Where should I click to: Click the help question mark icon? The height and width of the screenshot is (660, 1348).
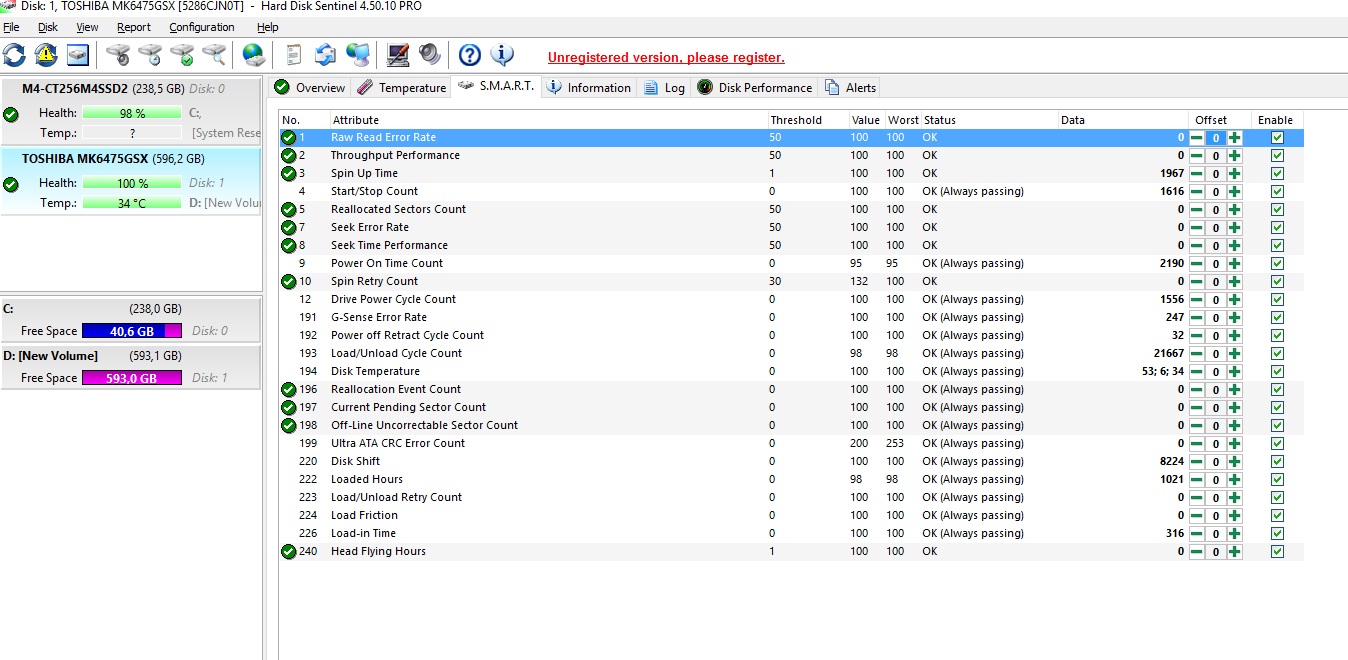tap(469, 55)
